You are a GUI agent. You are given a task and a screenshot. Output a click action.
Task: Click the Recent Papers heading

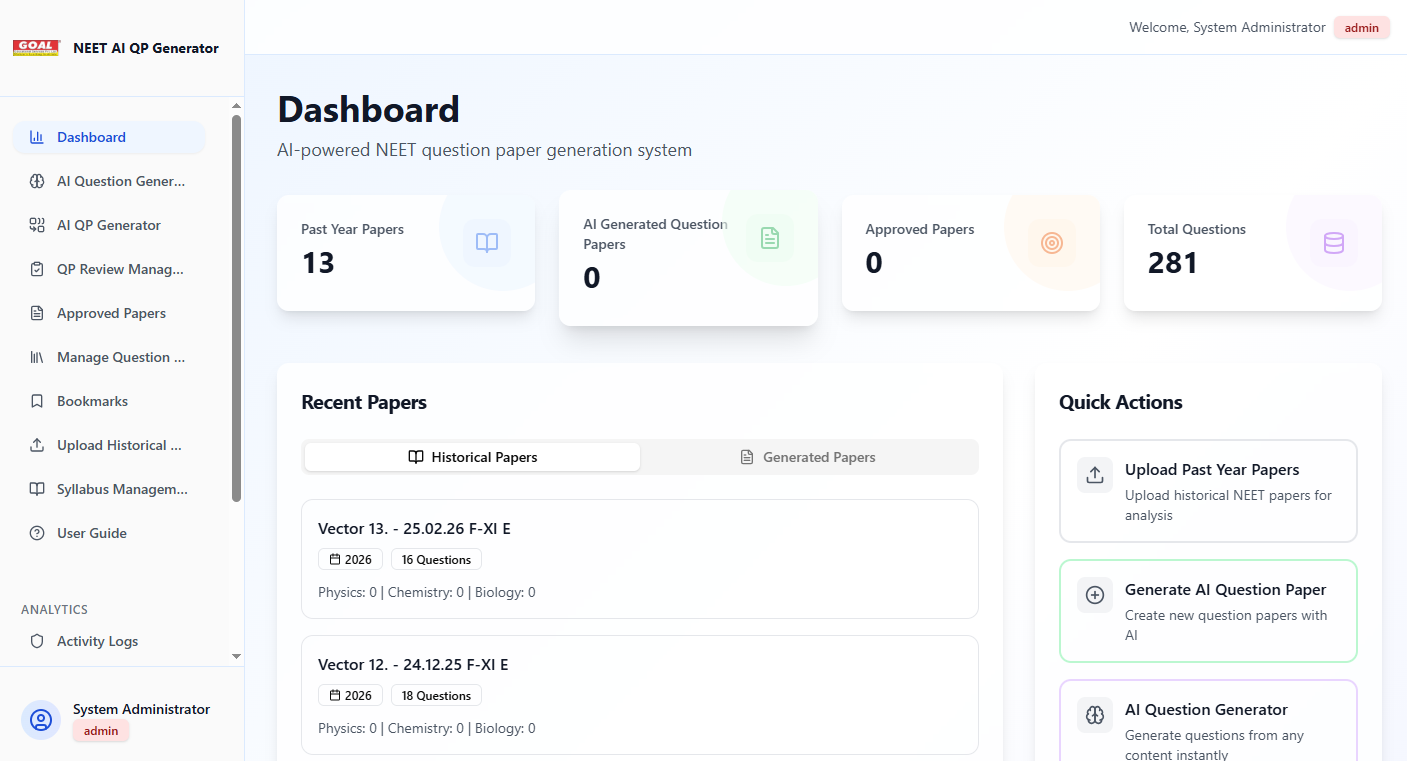pos(364,403)
